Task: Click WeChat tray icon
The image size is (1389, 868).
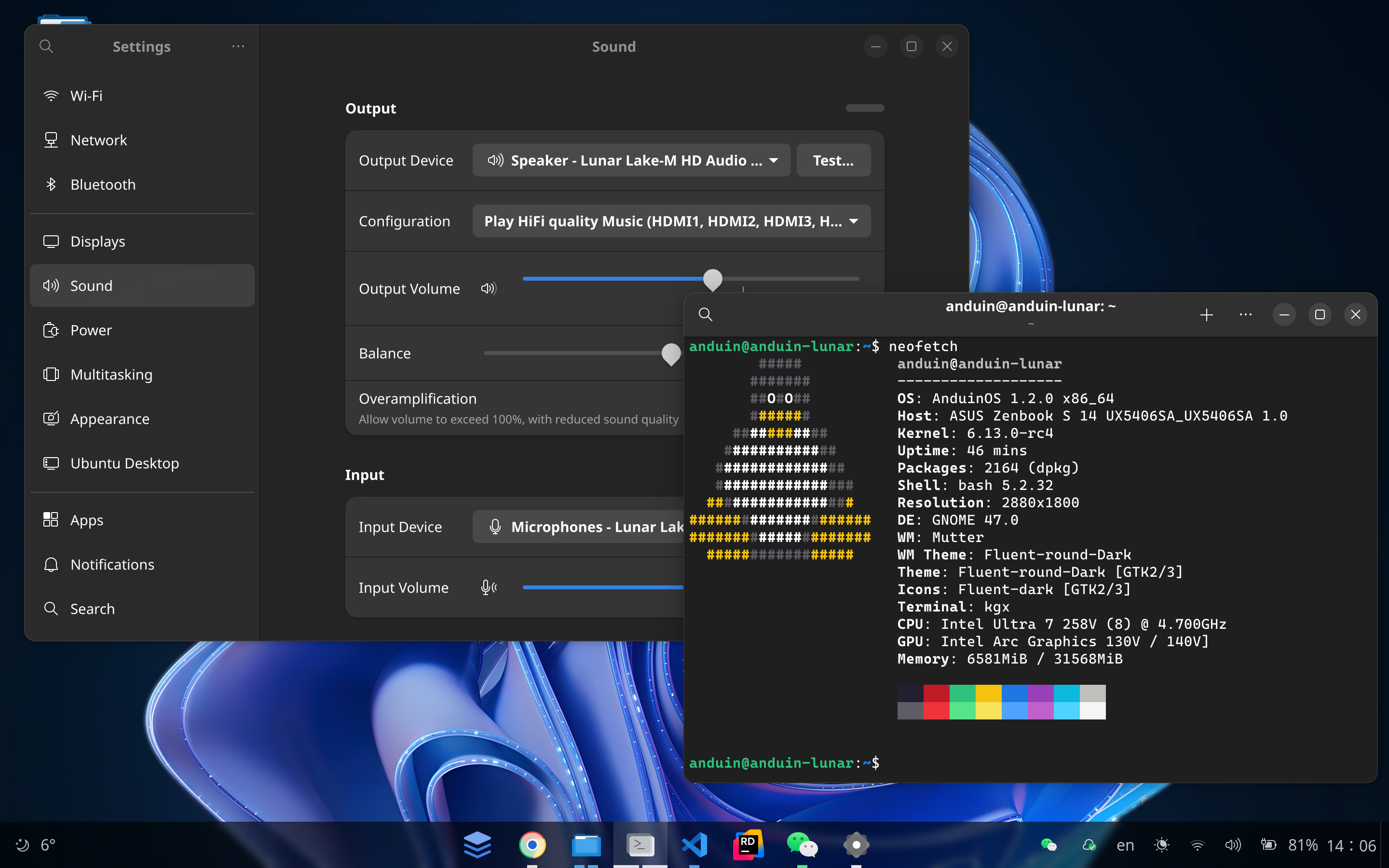Action: pyautogui.click(x=1048, y=845)
